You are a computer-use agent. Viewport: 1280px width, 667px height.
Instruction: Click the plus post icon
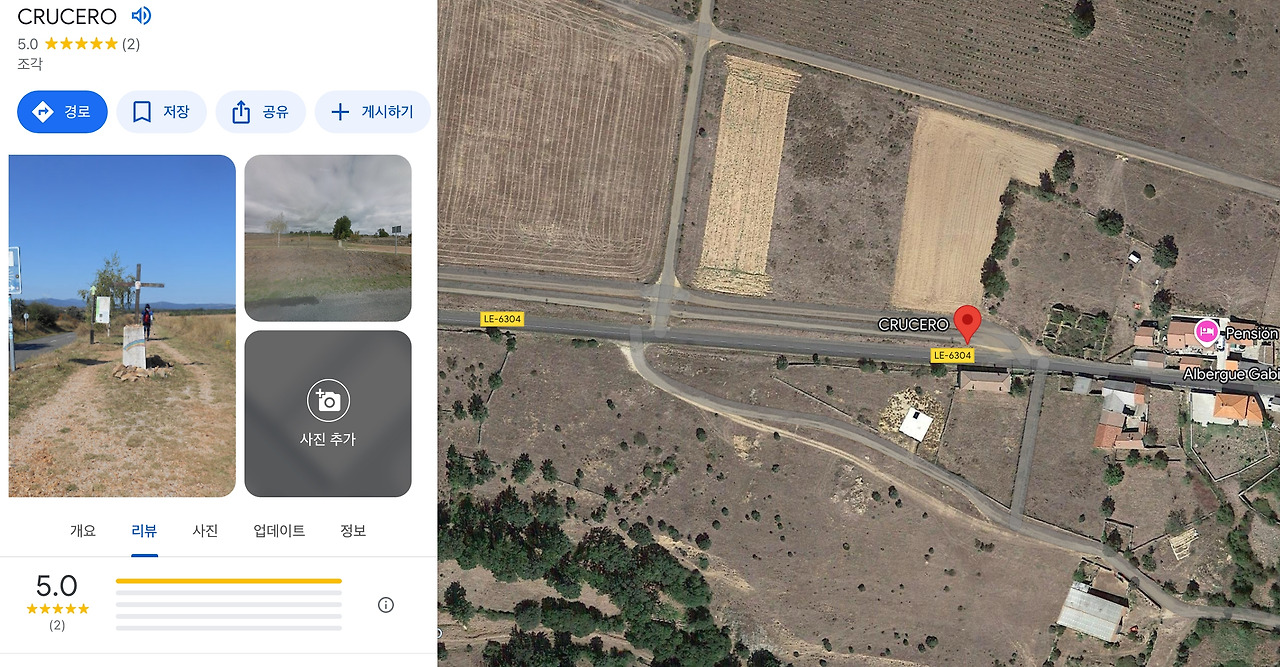(340, 112)
